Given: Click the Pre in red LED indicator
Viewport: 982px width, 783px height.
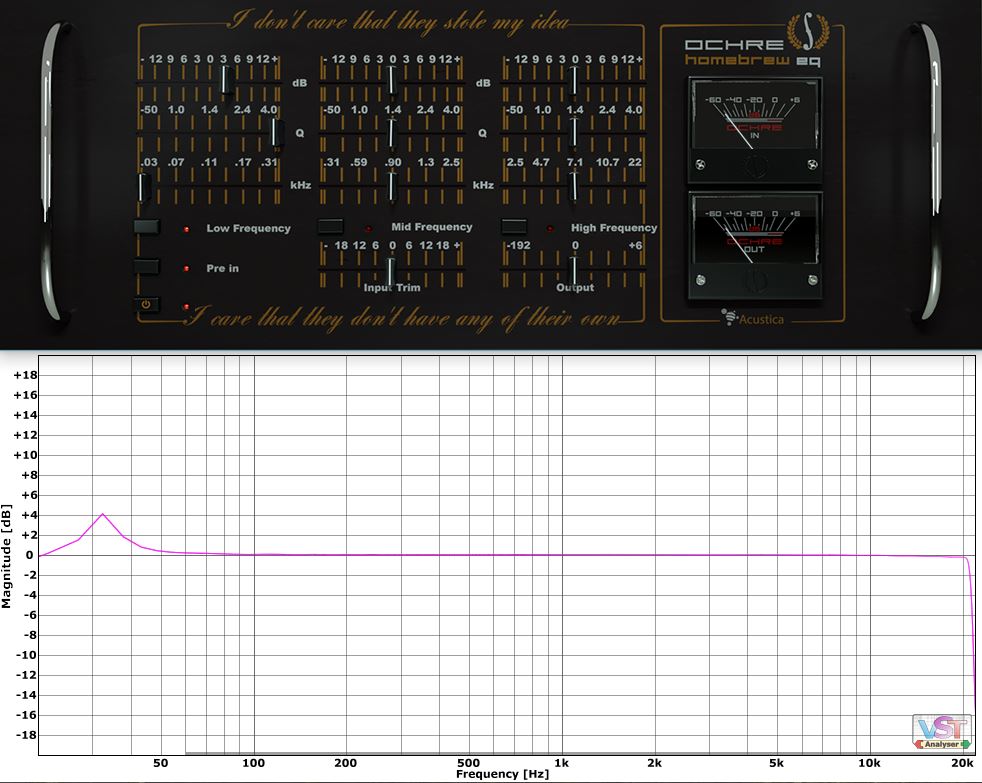Looking at the screenshot, I should [x=187, y=269].
